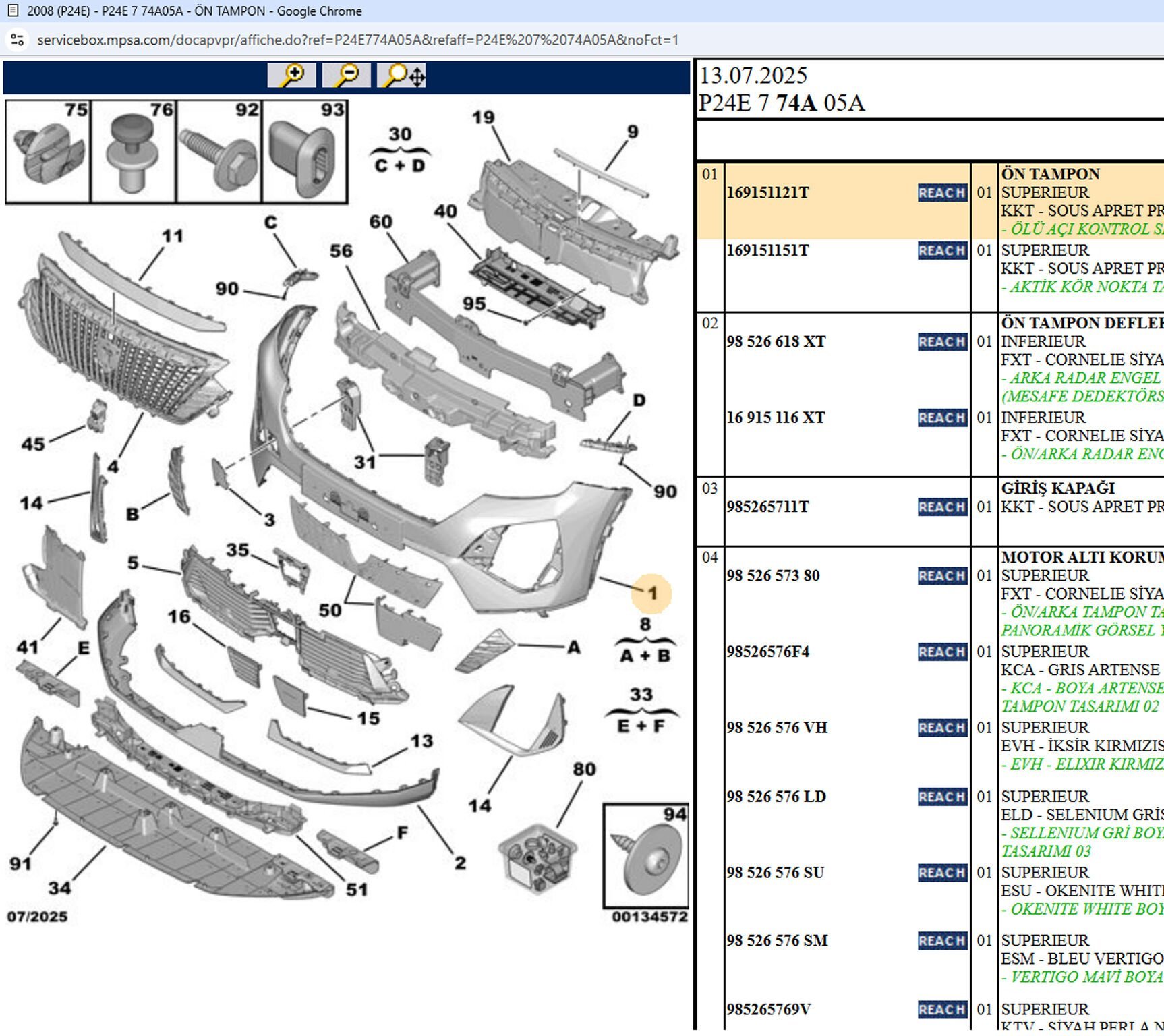Viewport: 1164px width, 1036px height.
Task: Click callout number 80 for hardware kit
Action: pyautogui.click(x=584, y=770)
